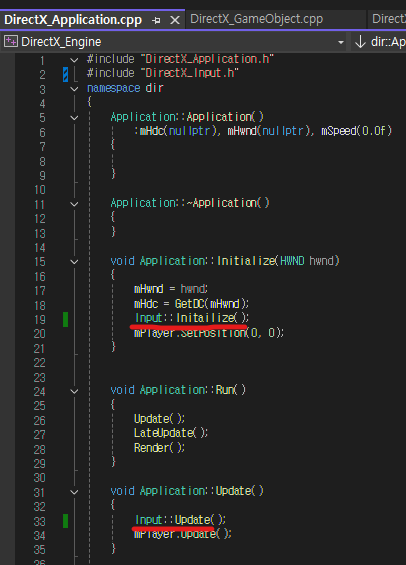Select the DirectX_Application.cpp tab
This screenshot has height=565, width=406.
coord(73,20)
